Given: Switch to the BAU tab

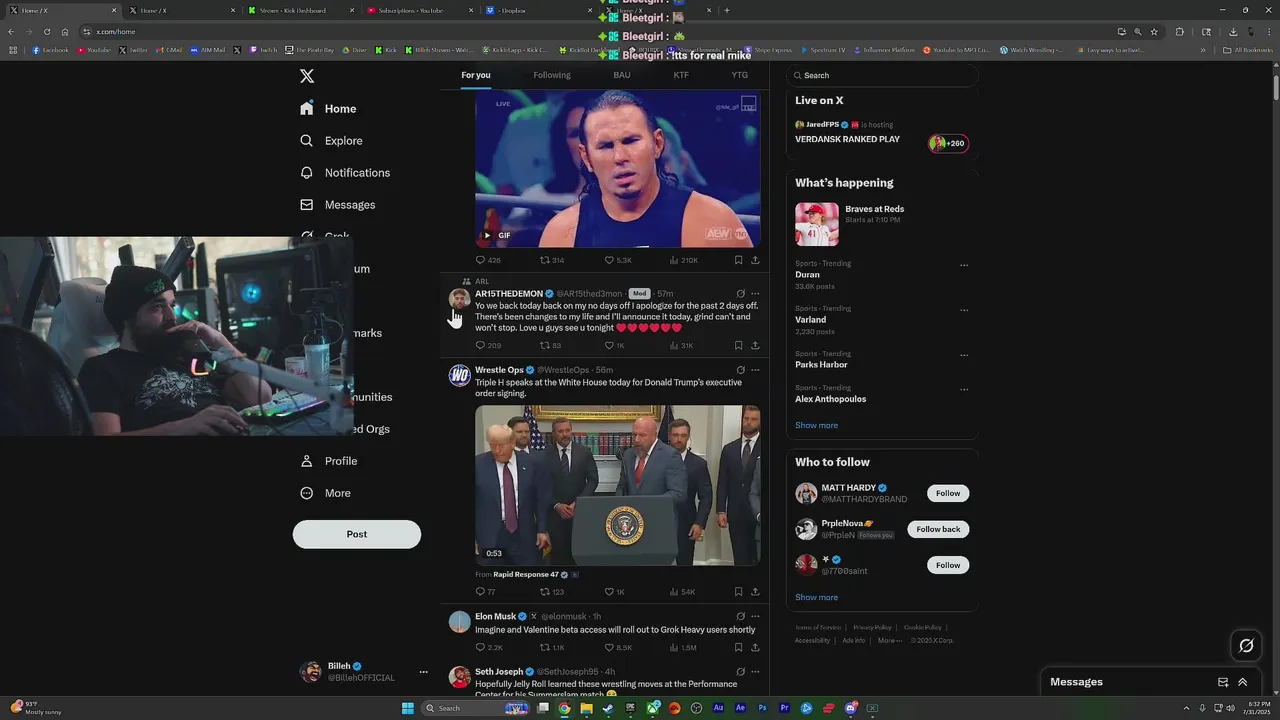Looking at the screenshot, I should (622, 75).
